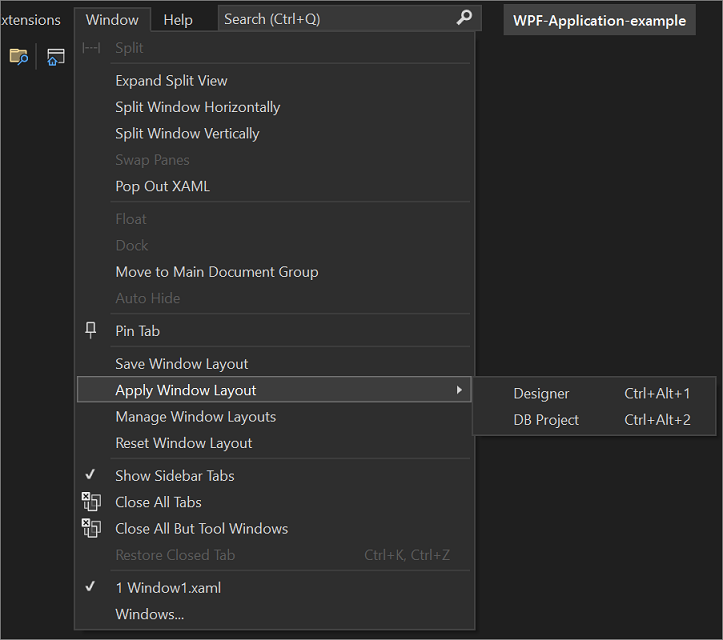
Task: Click the pin icon beside Pin Tab
Action: point(92,330)
